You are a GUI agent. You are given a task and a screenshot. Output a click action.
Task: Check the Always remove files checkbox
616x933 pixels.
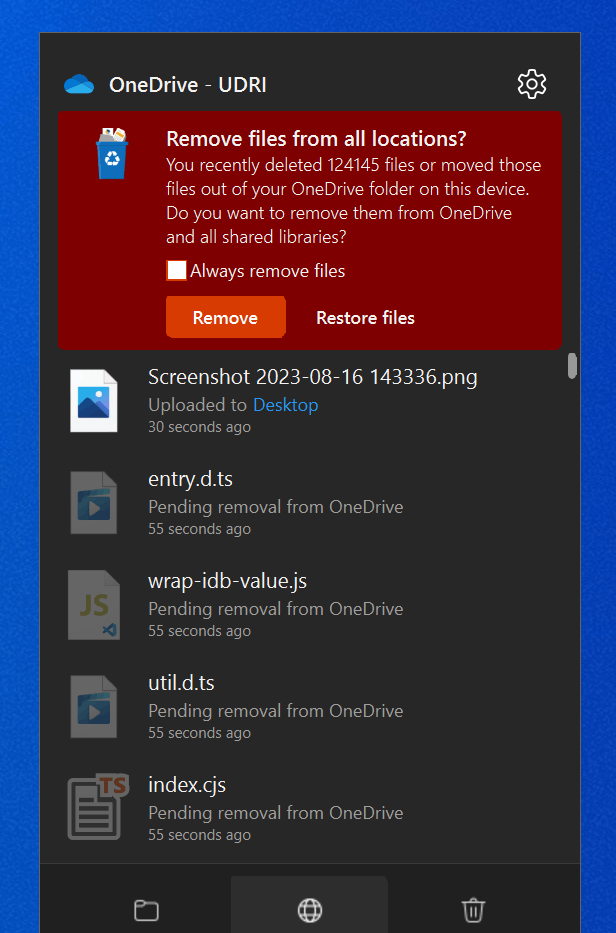coord(177,271)
